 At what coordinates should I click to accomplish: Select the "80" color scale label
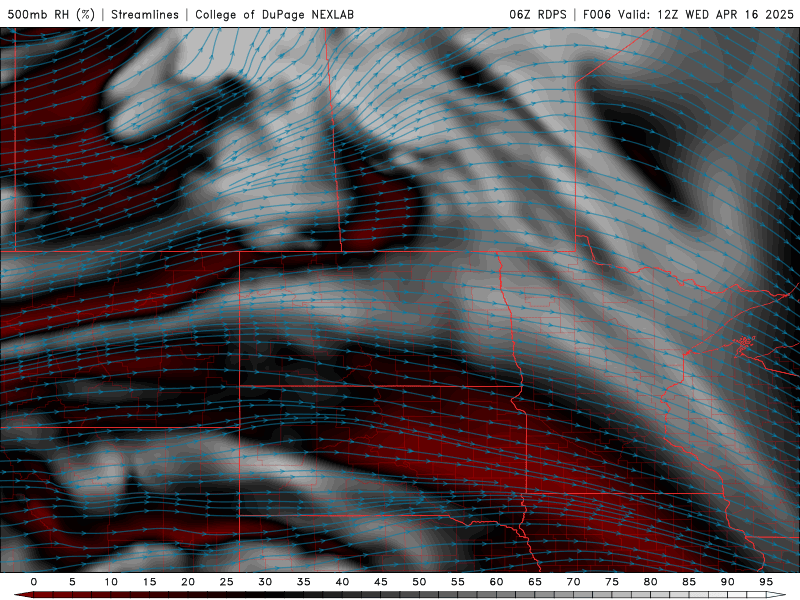[650, 582]
